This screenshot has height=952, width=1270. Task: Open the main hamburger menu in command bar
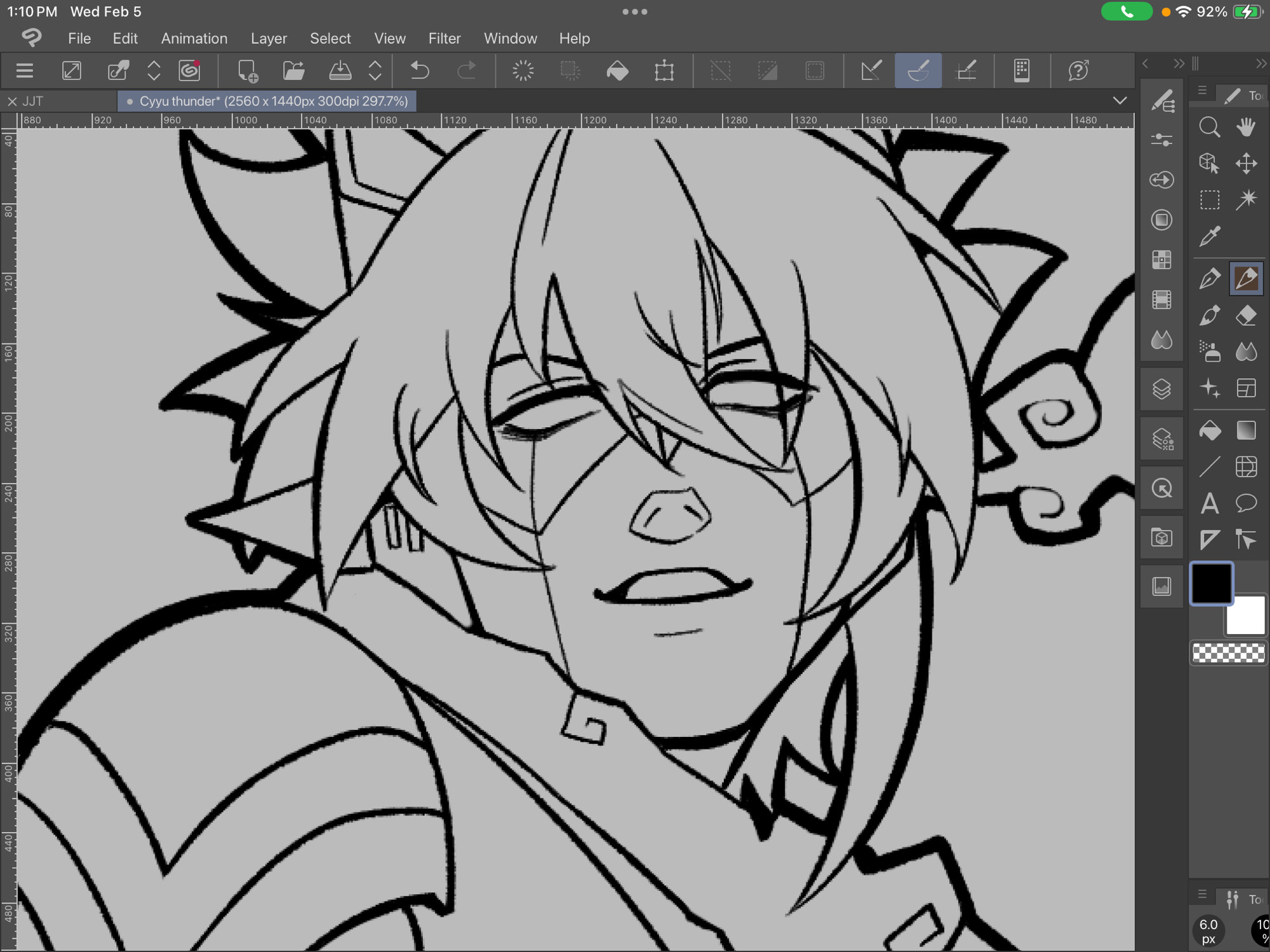[x=25, y=70]
